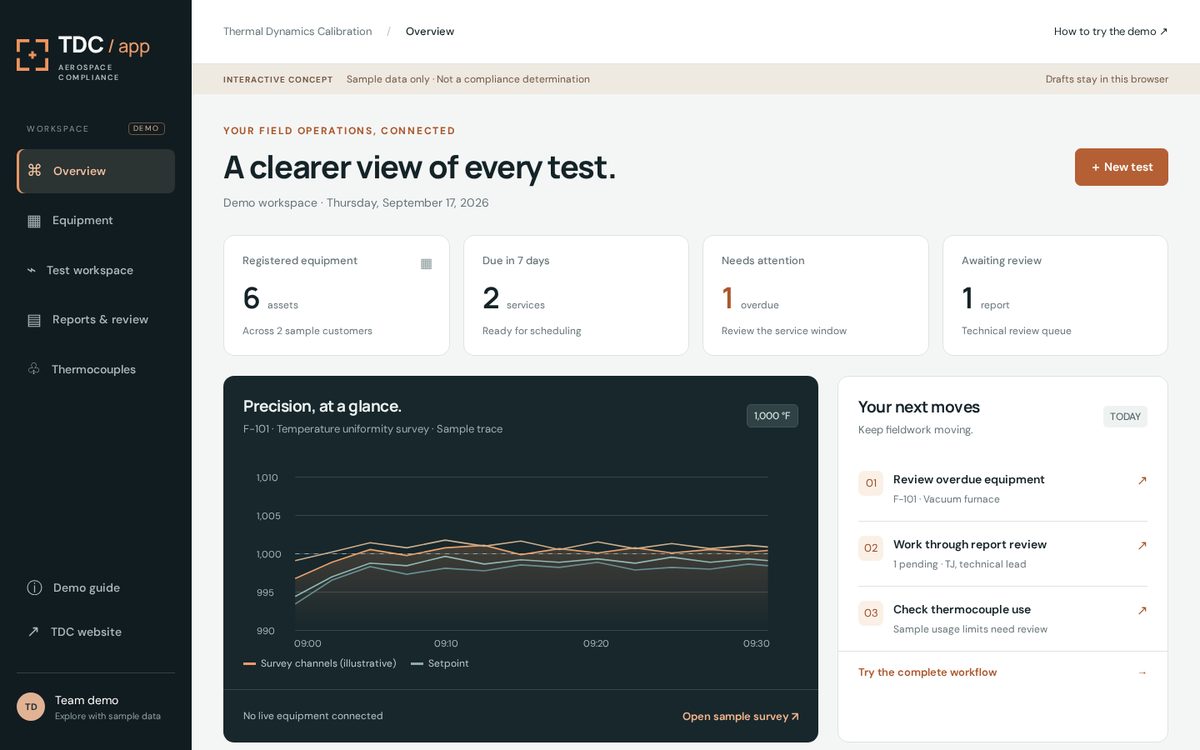The width and height of the screenshot is (1200, 750).
Task: Click the Overview breadcrumb item
Action: coord(430,32)
